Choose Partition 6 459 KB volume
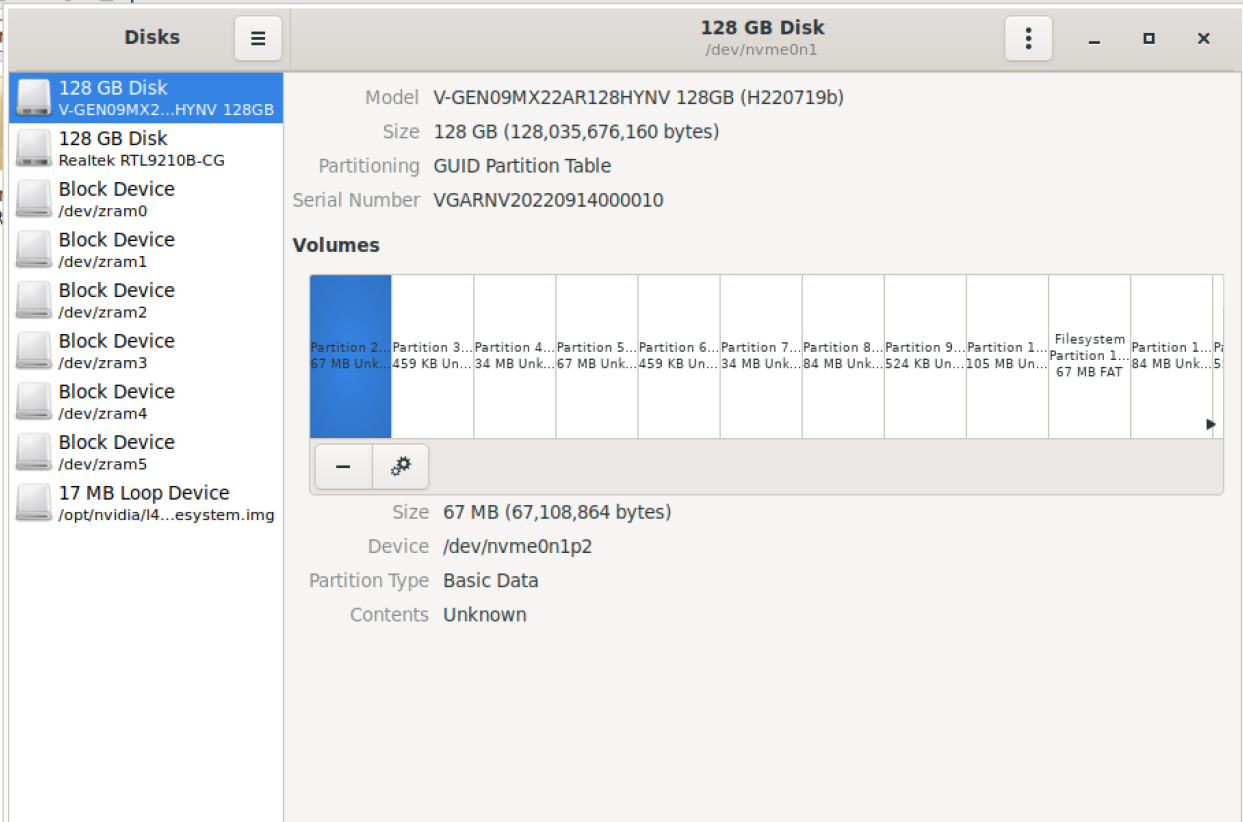The width and height of the screenshot is (1243, 822). [x=679, y=356]
